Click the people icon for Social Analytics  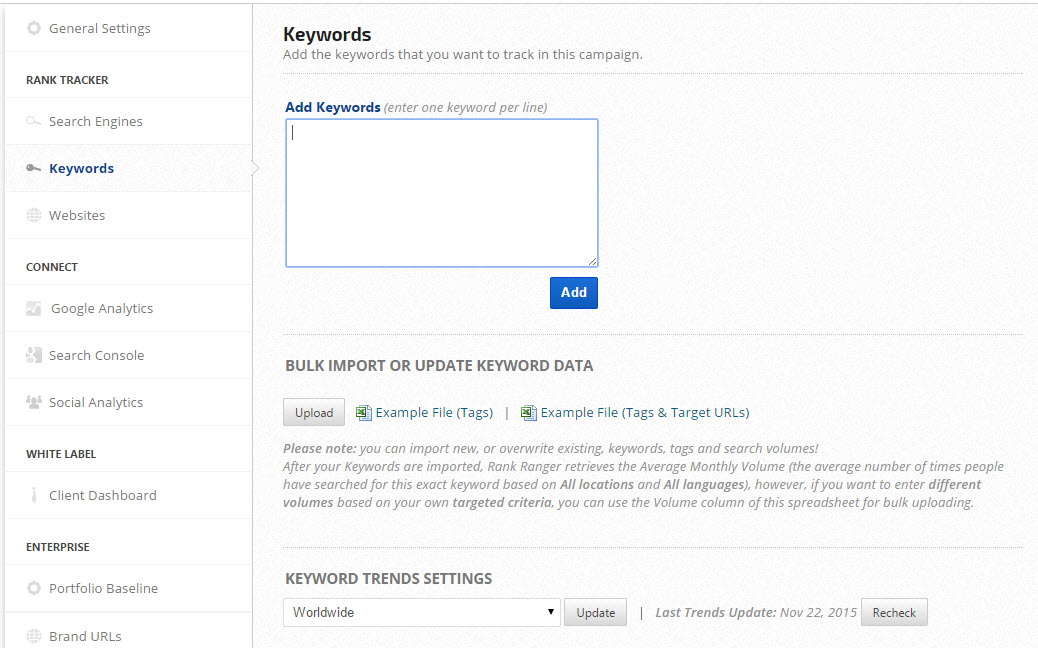[34, 402]
